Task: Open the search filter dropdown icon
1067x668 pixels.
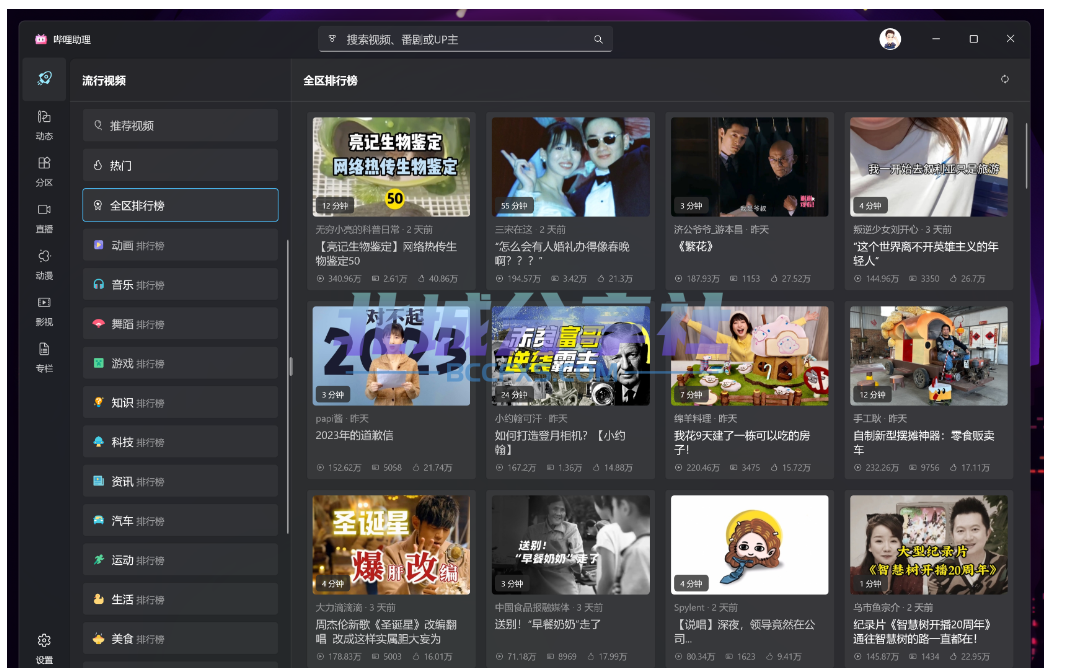Action: click(x=332, y=39)
